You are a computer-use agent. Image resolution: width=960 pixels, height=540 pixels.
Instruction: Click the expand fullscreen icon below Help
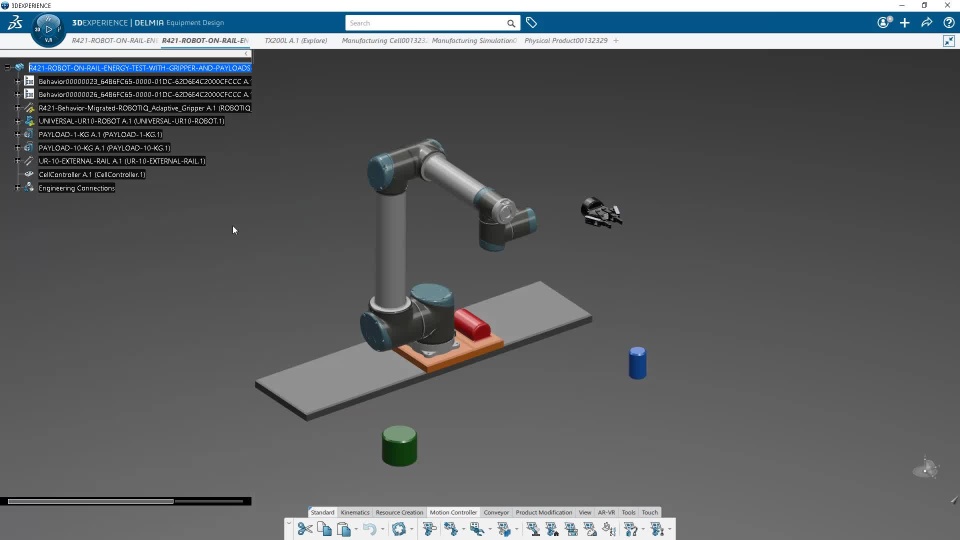tap(949, 41)
